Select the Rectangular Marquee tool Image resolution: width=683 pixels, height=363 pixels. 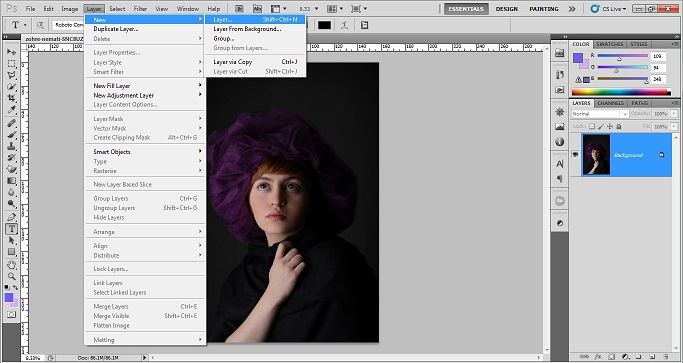[x=11, y=64]
